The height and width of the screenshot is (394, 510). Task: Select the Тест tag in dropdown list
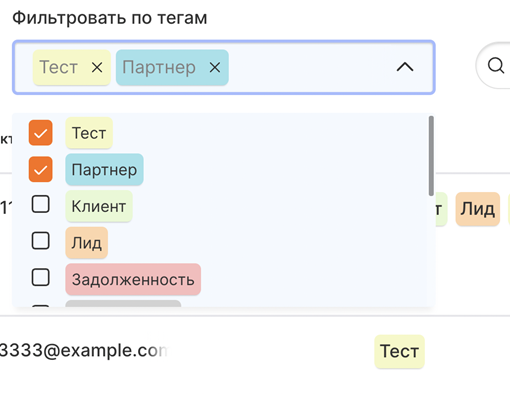coord(89,133)
